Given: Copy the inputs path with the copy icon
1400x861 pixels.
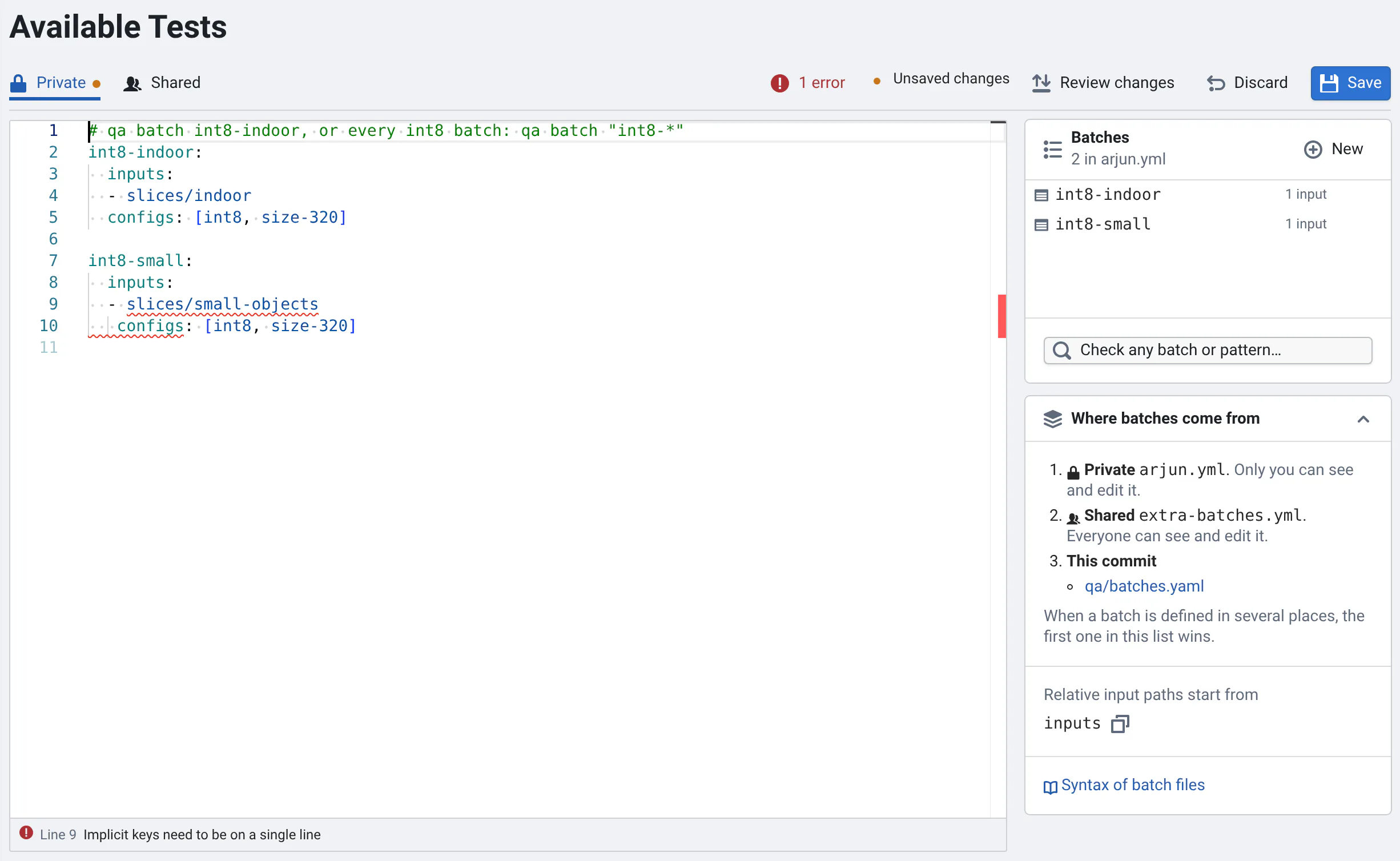Looking at the screenshot, I should pos(1120,724).
